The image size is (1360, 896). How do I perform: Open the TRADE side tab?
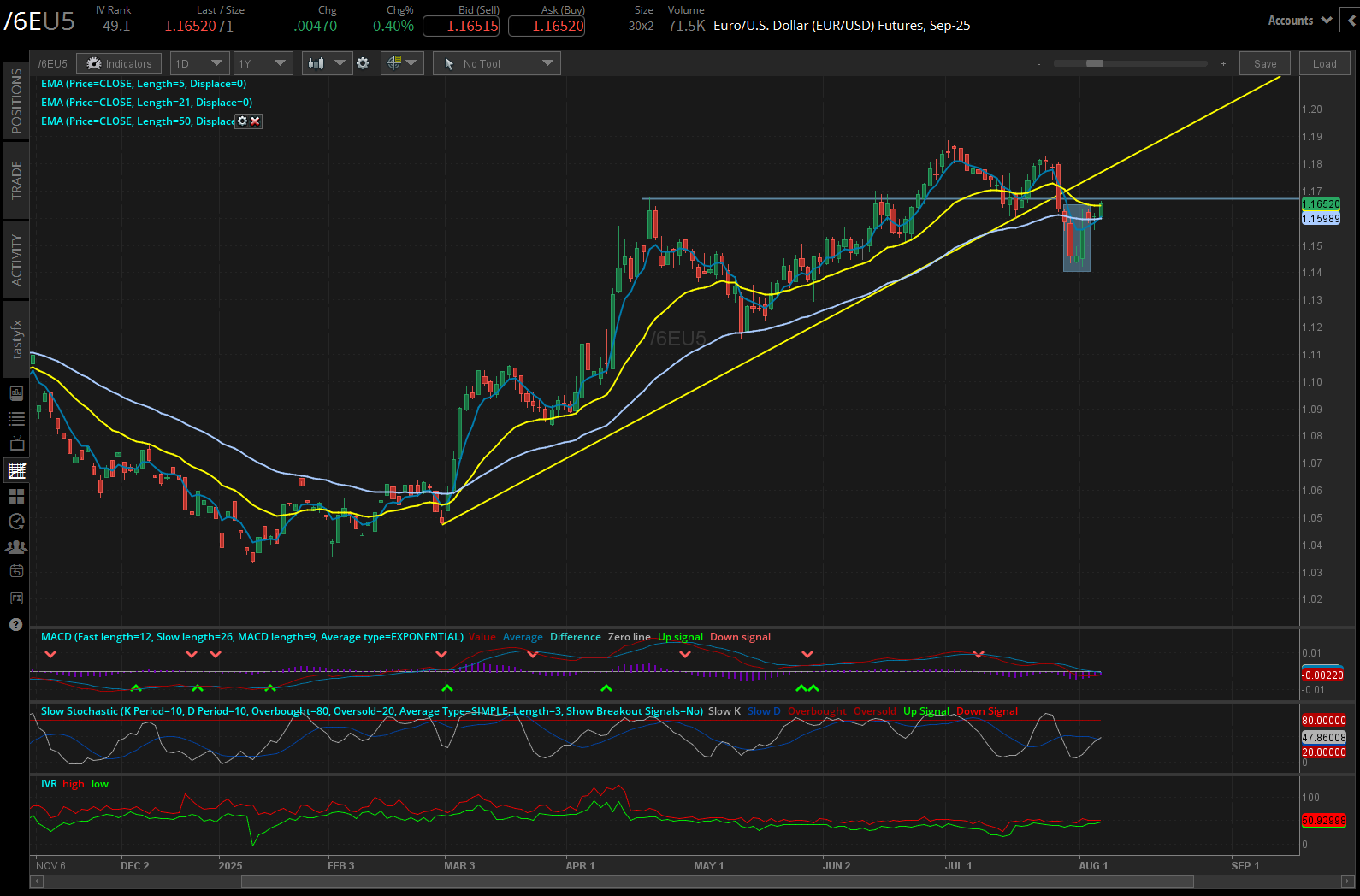pyautogui.click(x=16, y=180)
